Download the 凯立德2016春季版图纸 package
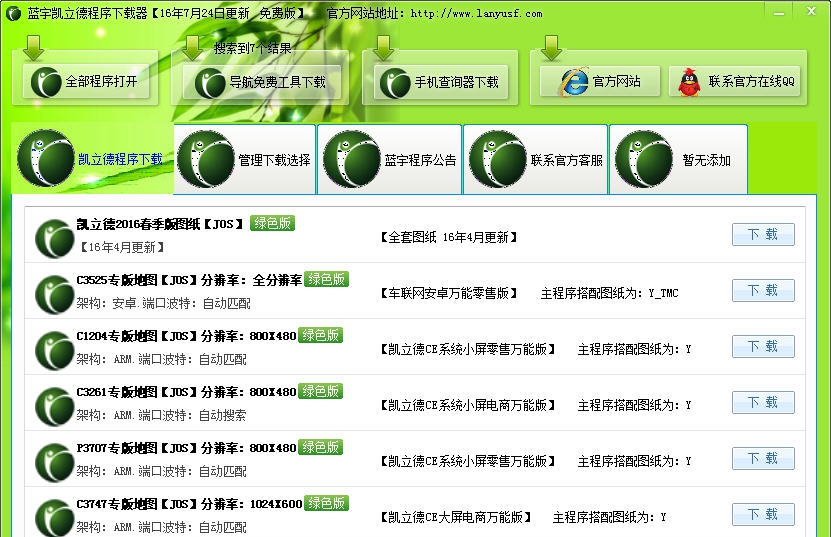The height and width of the screenshot is (537, 831). [763, 235]
